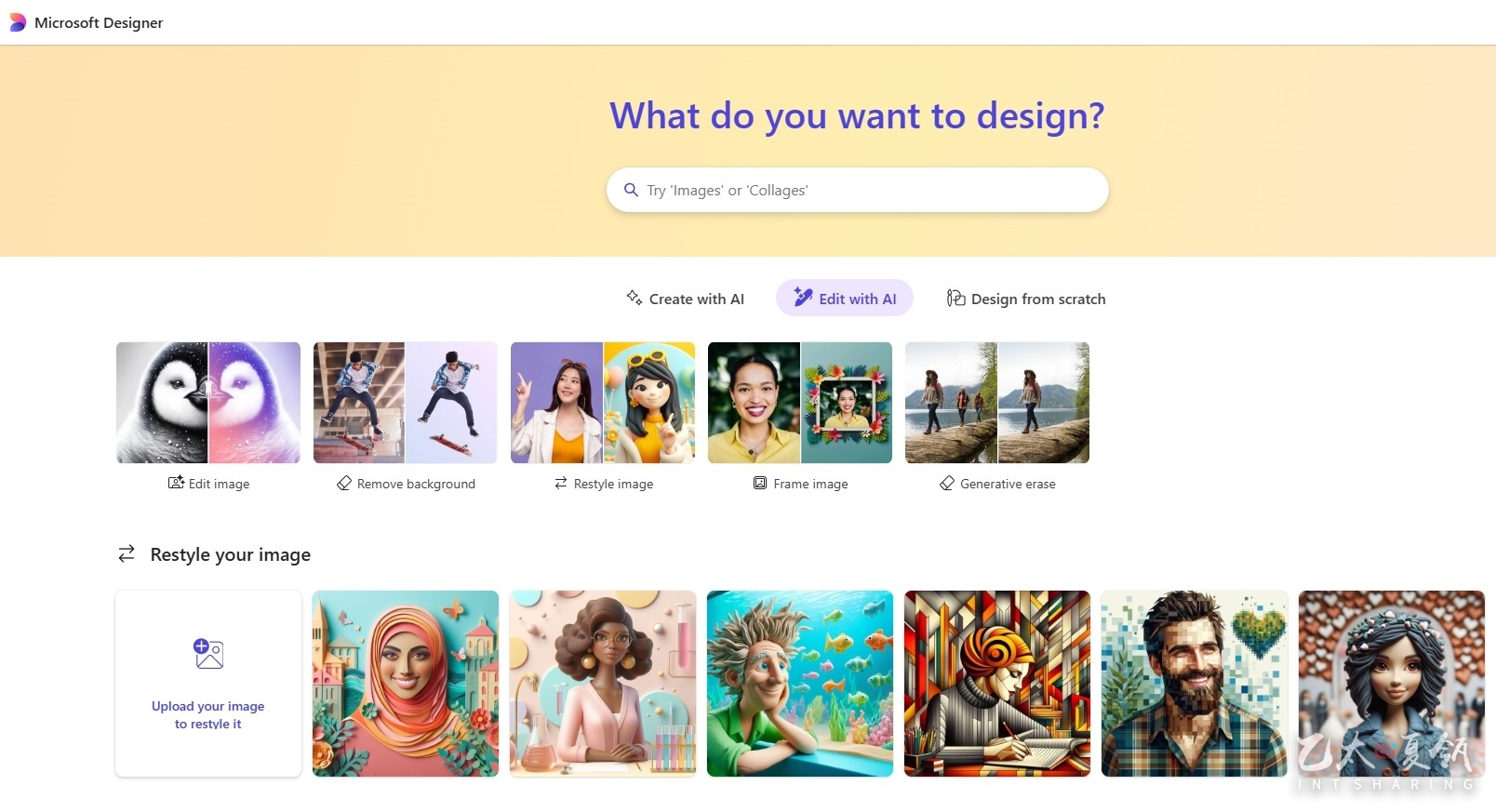This screenshot has width=1496, height=812.
Task: Click the Remove background eraser icon
Action: tap(344, 483)
